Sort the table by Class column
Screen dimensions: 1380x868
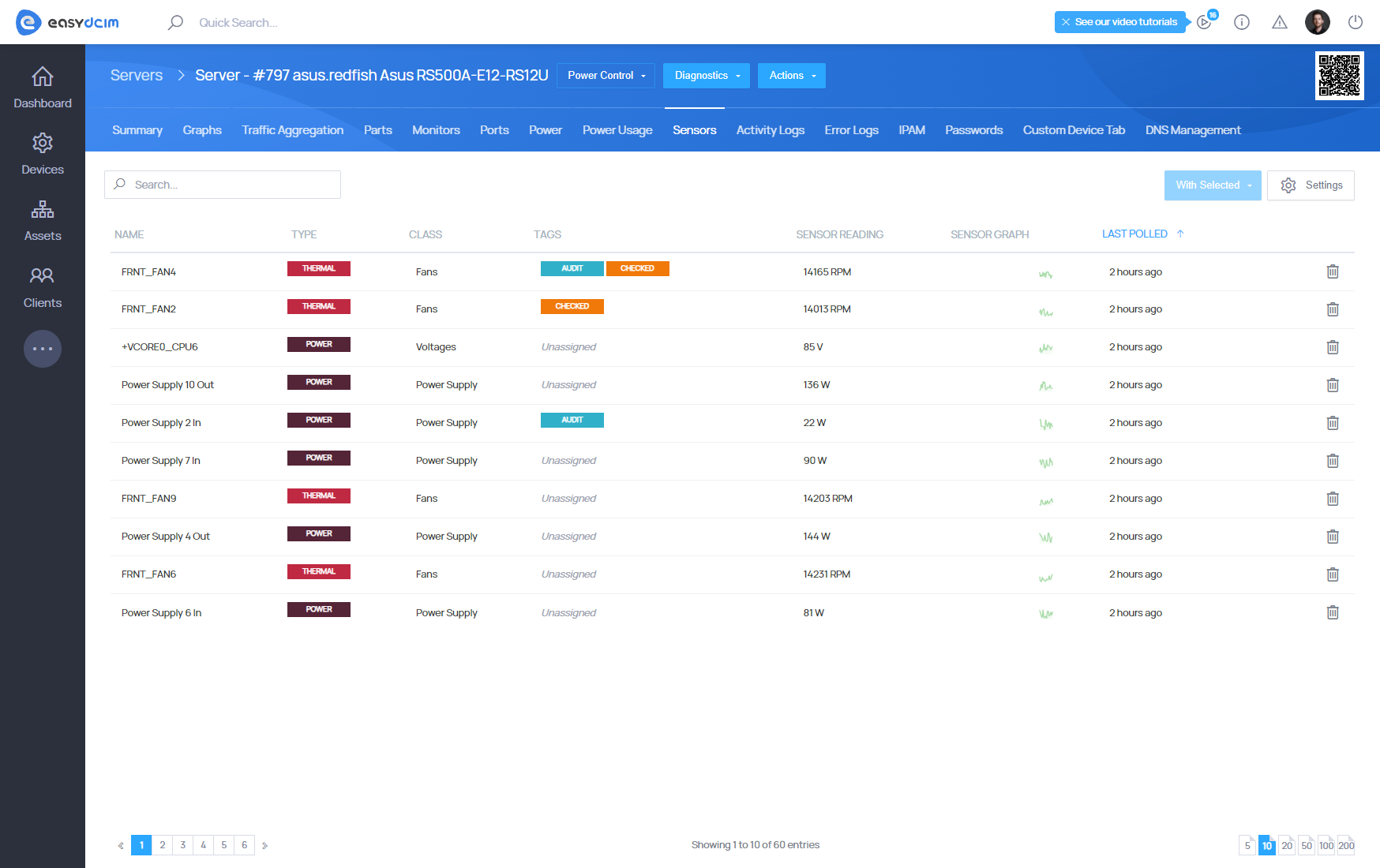426,234
